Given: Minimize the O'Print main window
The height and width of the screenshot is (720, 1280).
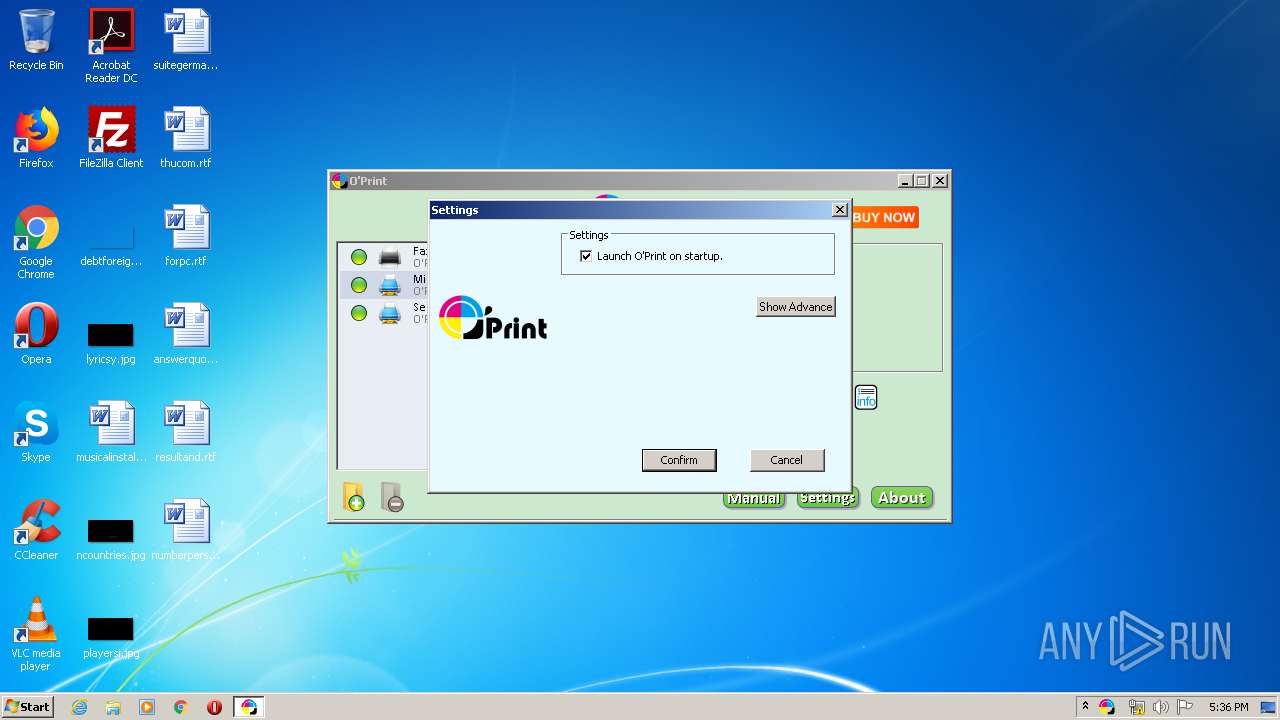Looking at the screenshot, I should click(x=905, y=181).
